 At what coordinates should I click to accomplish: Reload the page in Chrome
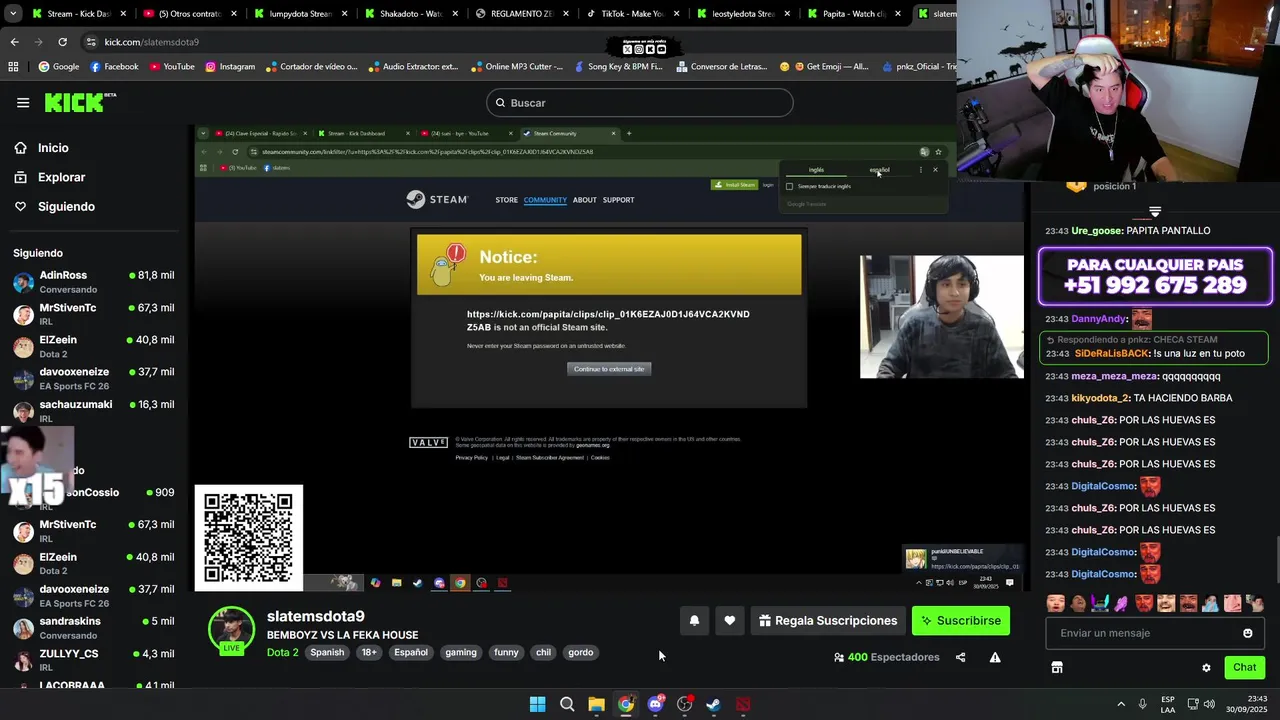coord(62,42)
